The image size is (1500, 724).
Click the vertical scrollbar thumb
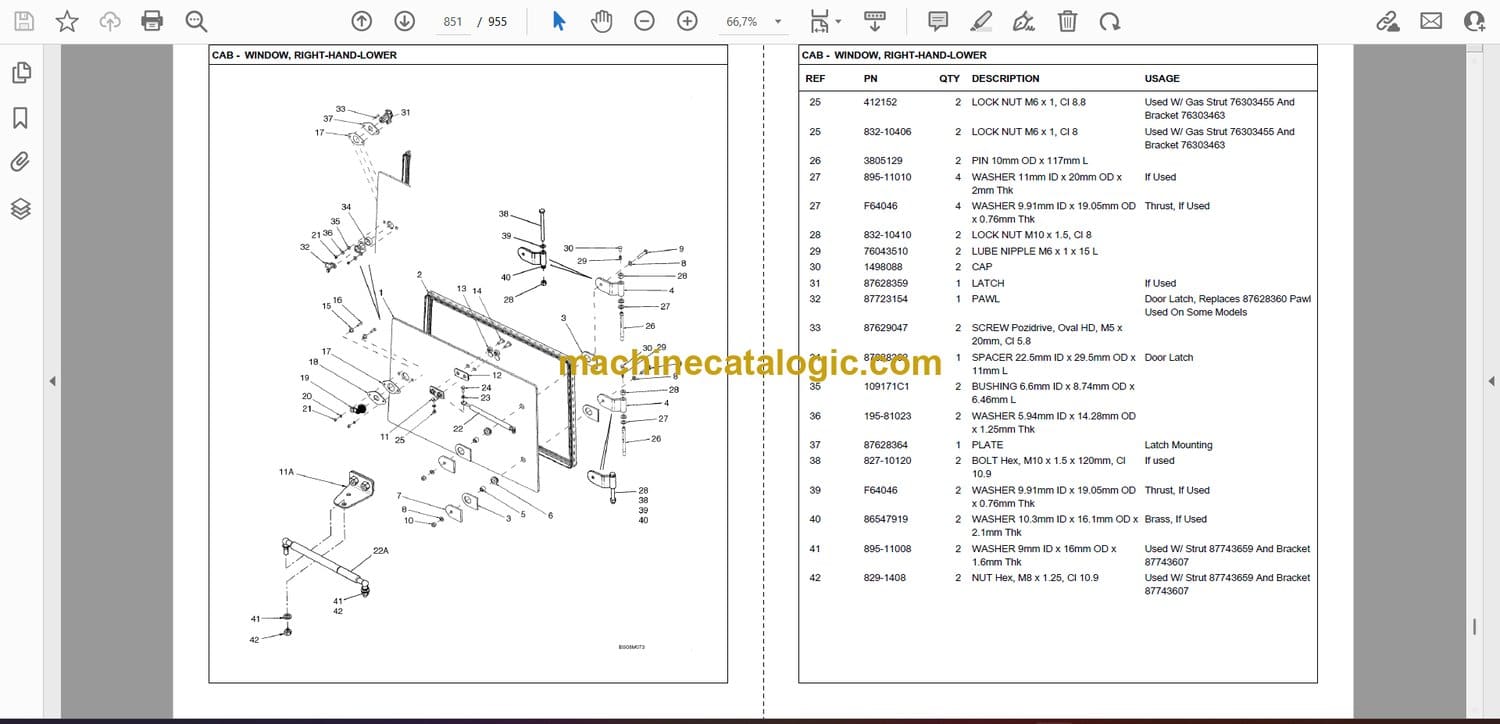[1475, 626]
